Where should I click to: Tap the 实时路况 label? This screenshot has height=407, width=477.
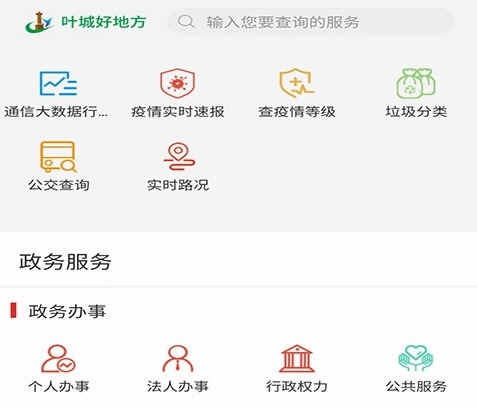[x=178, y=185]
